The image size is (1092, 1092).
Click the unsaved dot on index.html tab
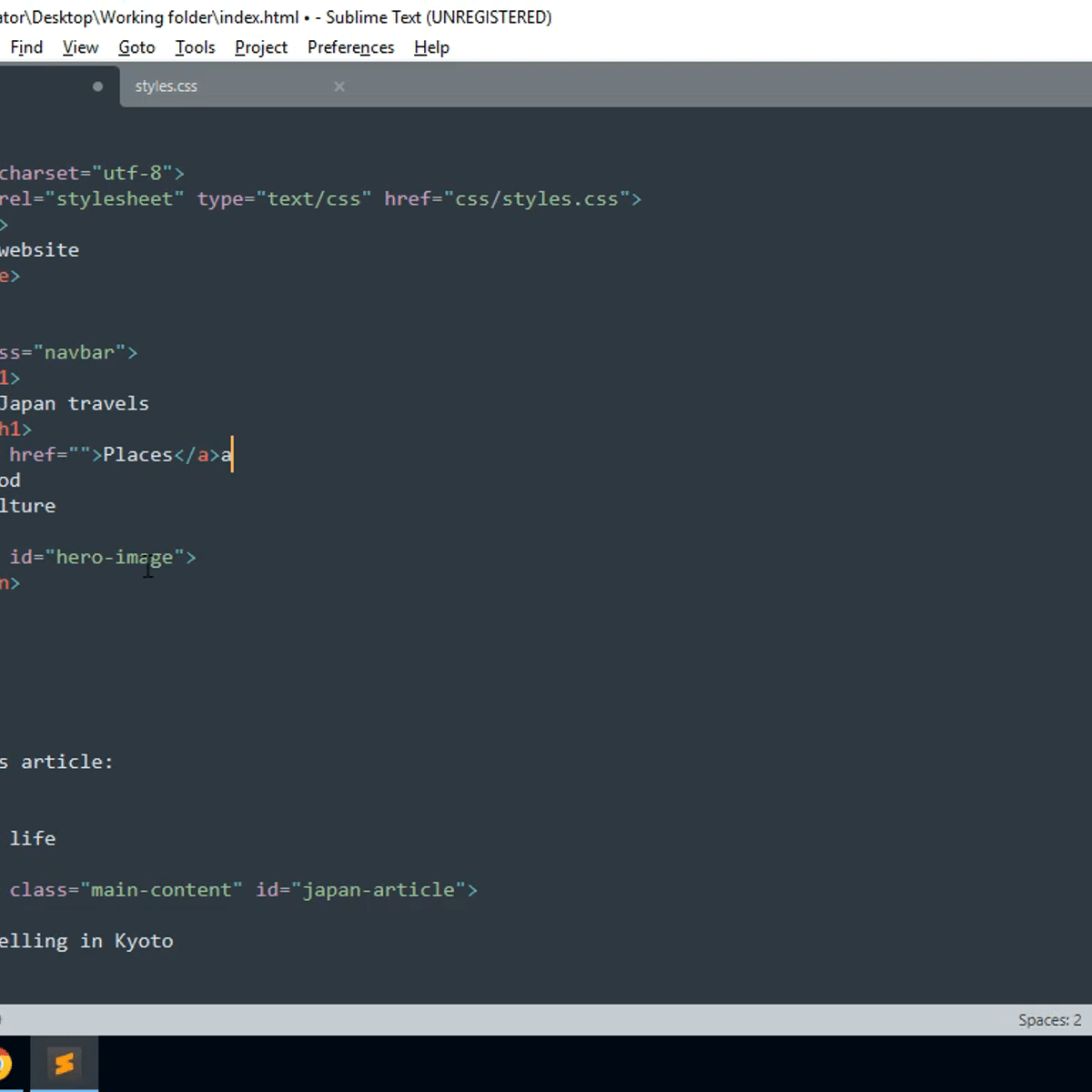tap(97, 86)
